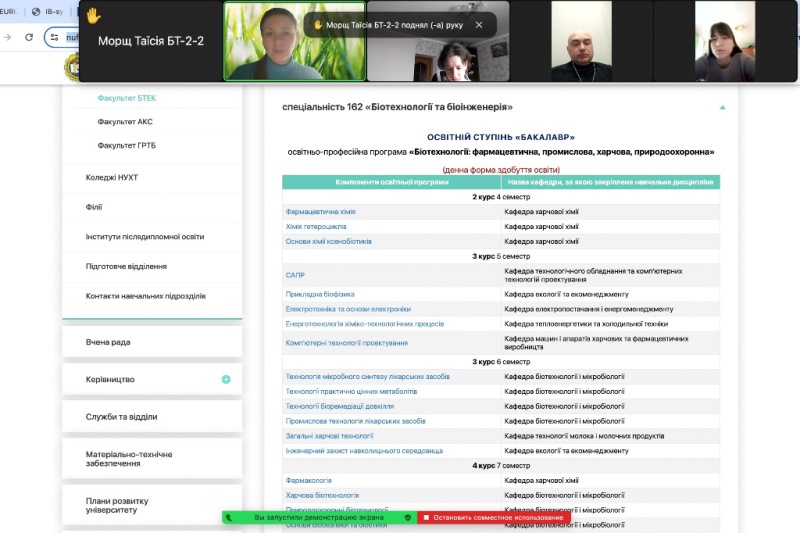Open Технології практично цінних метаболітів link
The image size is (800, 533).
351,391
